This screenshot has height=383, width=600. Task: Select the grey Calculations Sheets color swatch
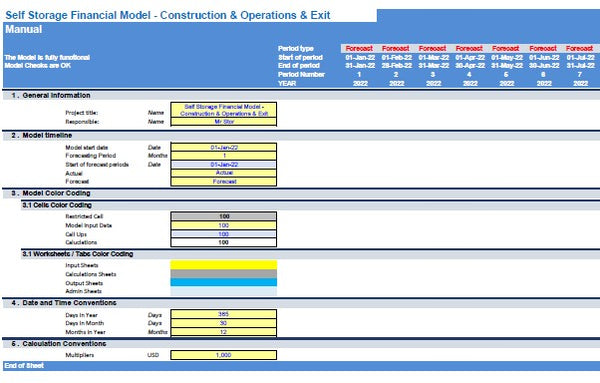(223, 274)
